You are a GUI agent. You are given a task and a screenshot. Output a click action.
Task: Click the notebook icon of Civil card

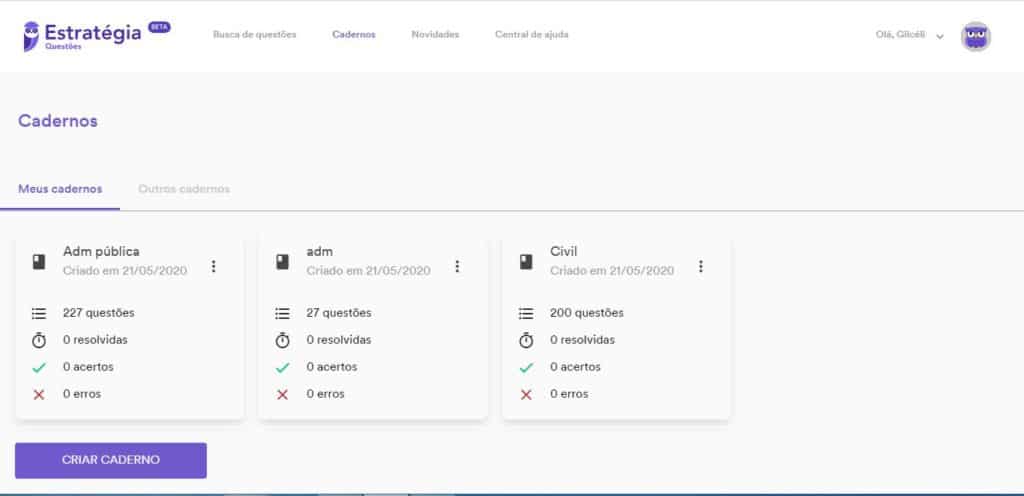[526, 262]
